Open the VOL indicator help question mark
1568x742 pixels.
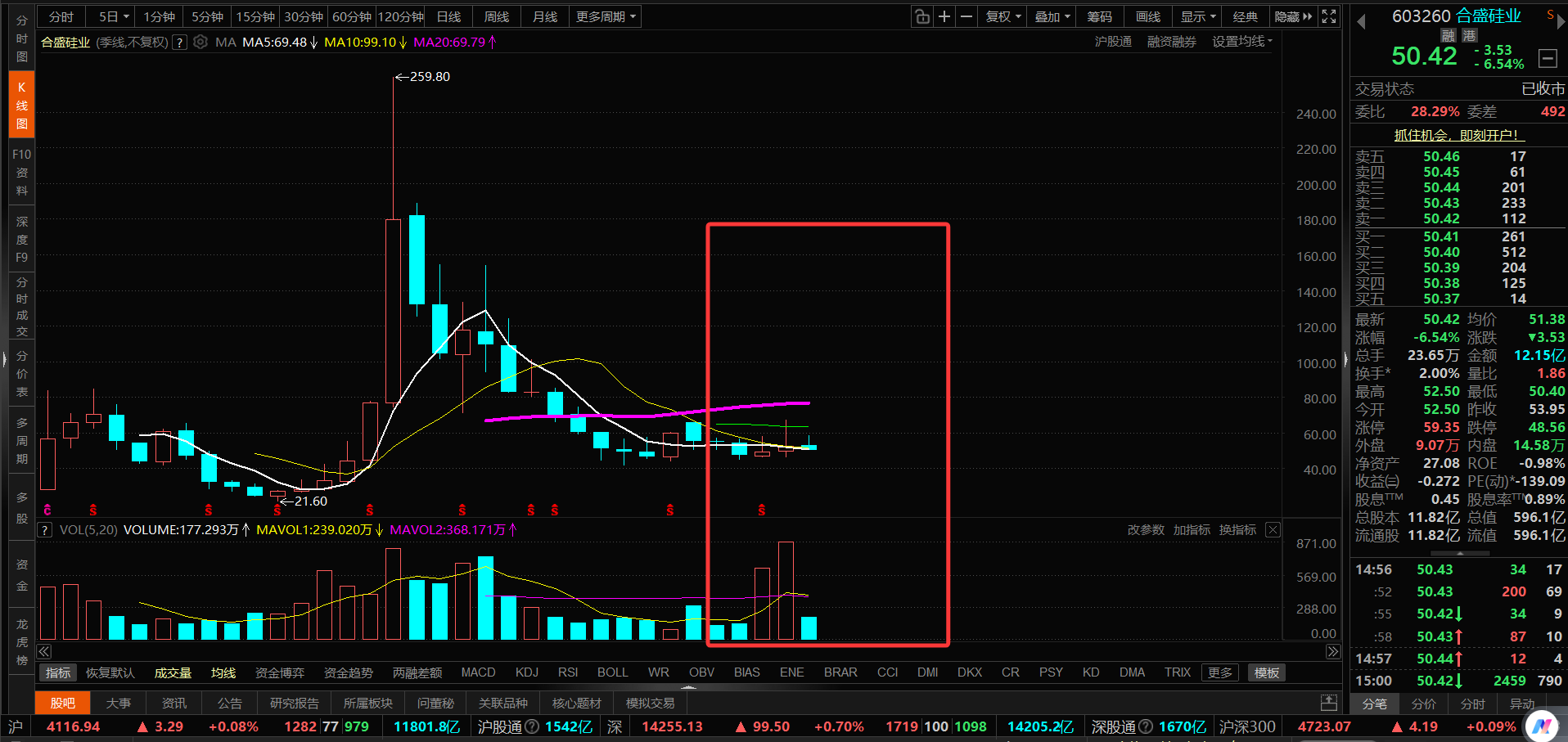tap(46, 530)
